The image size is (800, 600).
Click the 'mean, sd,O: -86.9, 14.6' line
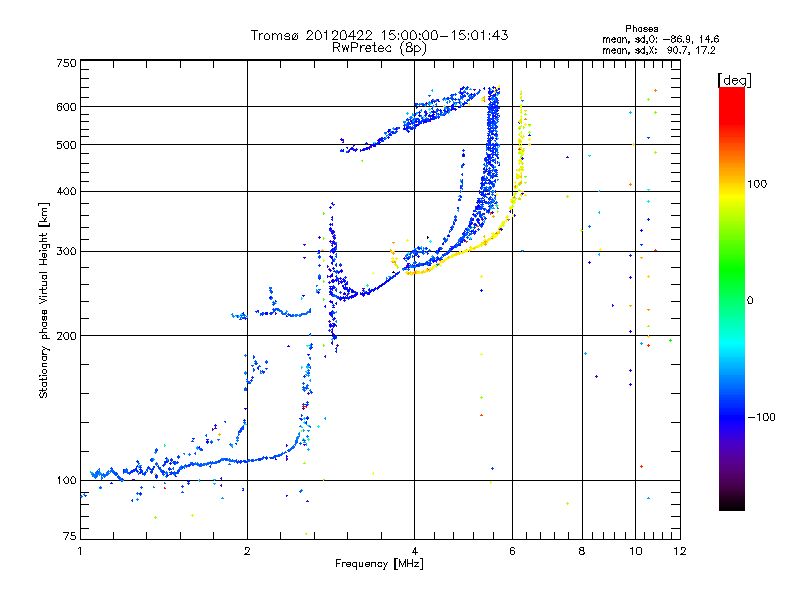pos(661,39)
